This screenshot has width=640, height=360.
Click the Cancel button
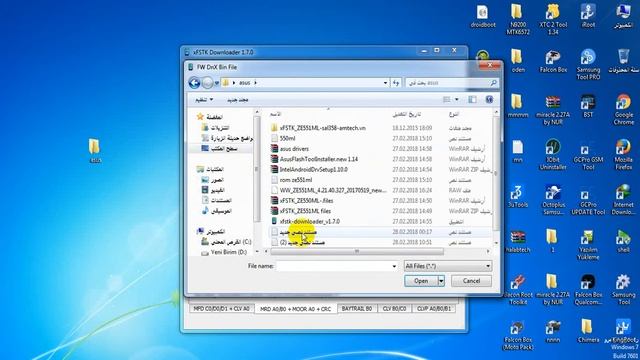click(x=471, y=281)
